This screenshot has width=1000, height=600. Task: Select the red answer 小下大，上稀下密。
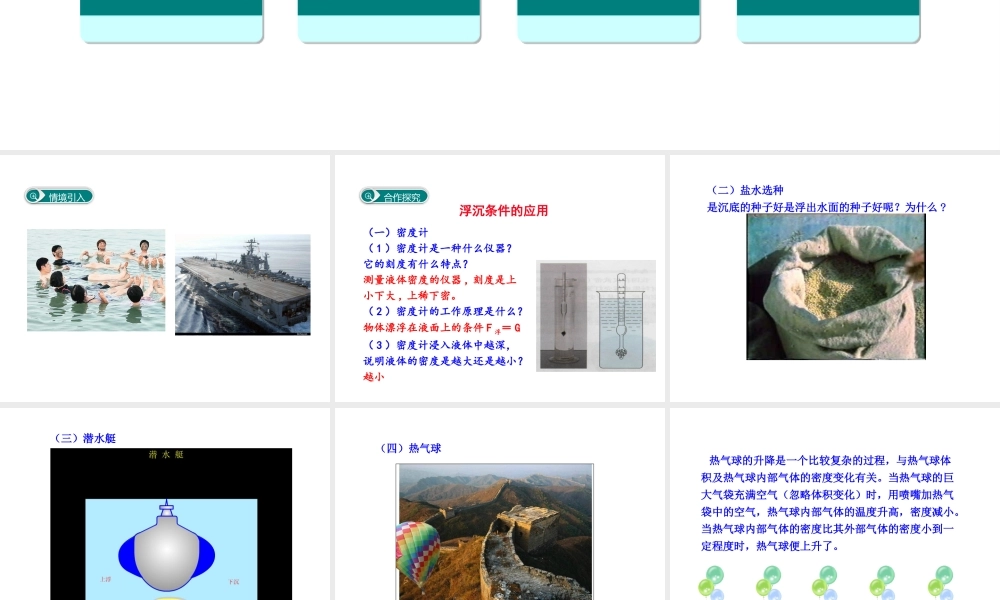coord(411,296)
